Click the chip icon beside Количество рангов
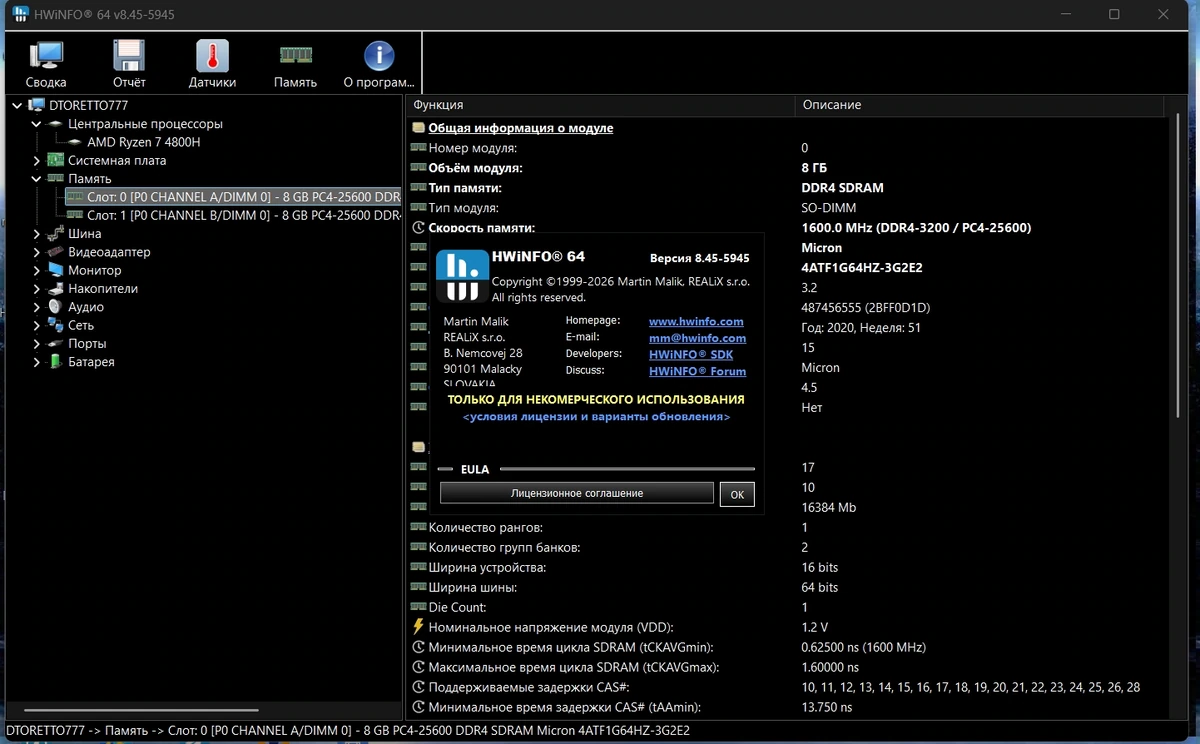1200x744 pixels. 419,527
